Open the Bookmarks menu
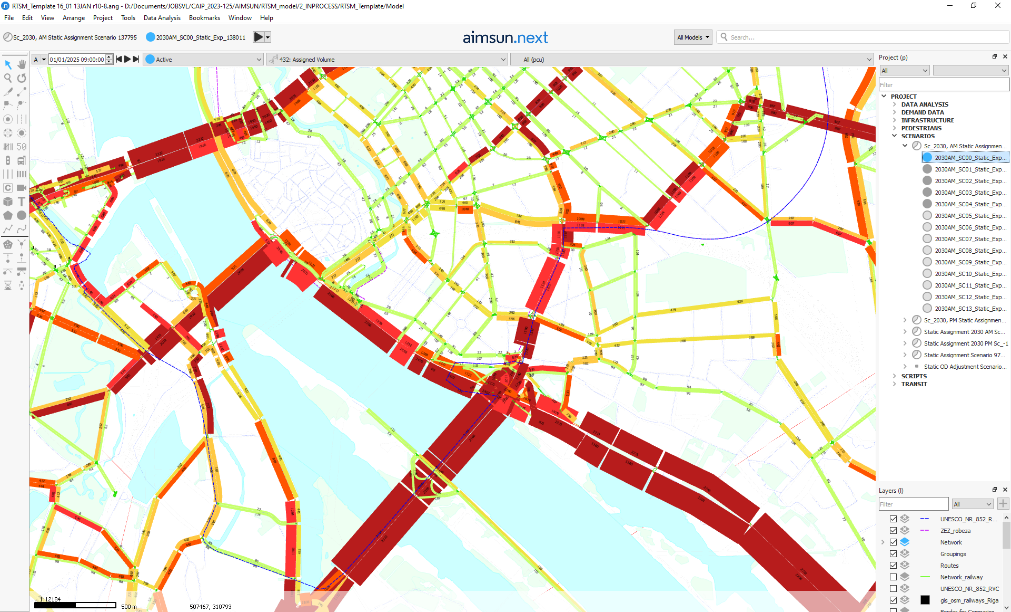This screenshot has height=612, width=1011. pos(204,18)
